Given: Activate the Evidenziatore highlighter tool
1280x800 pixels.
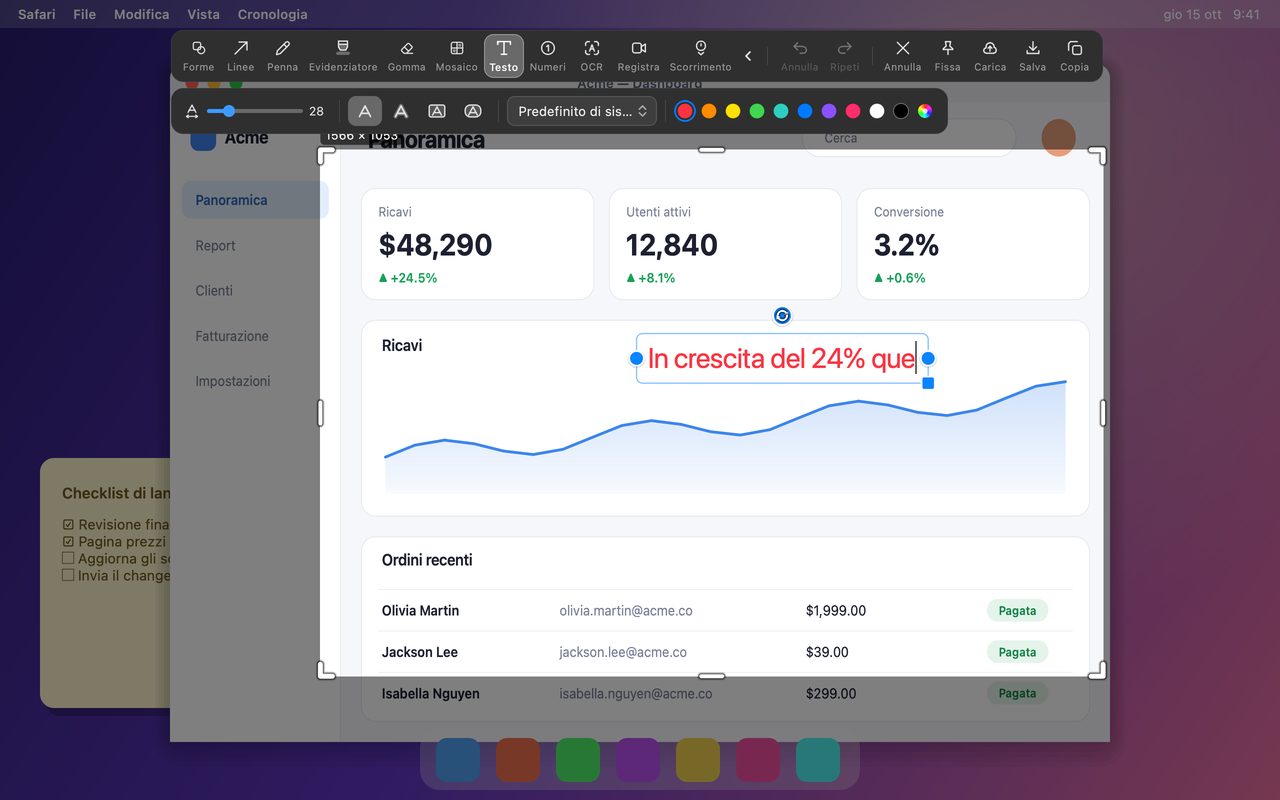Looking at the screenshot, I should (343, 56).
